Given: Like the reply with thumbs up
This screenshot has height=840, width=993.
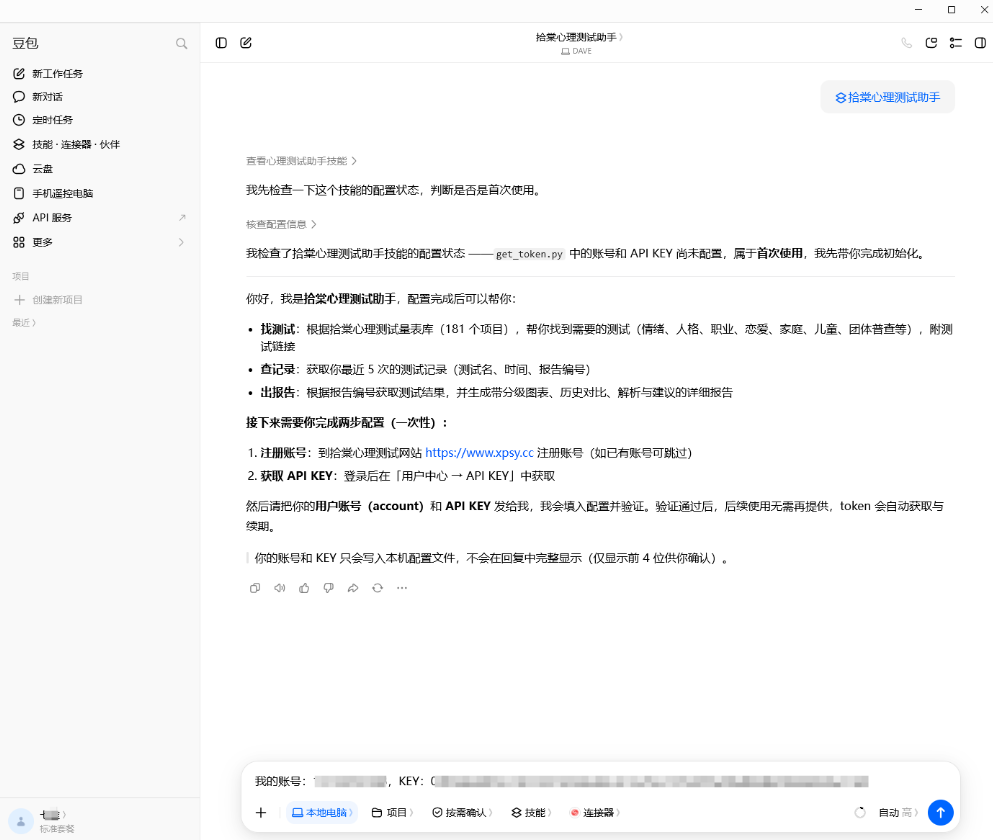Looking at the screenshot, I should [304, 588].
